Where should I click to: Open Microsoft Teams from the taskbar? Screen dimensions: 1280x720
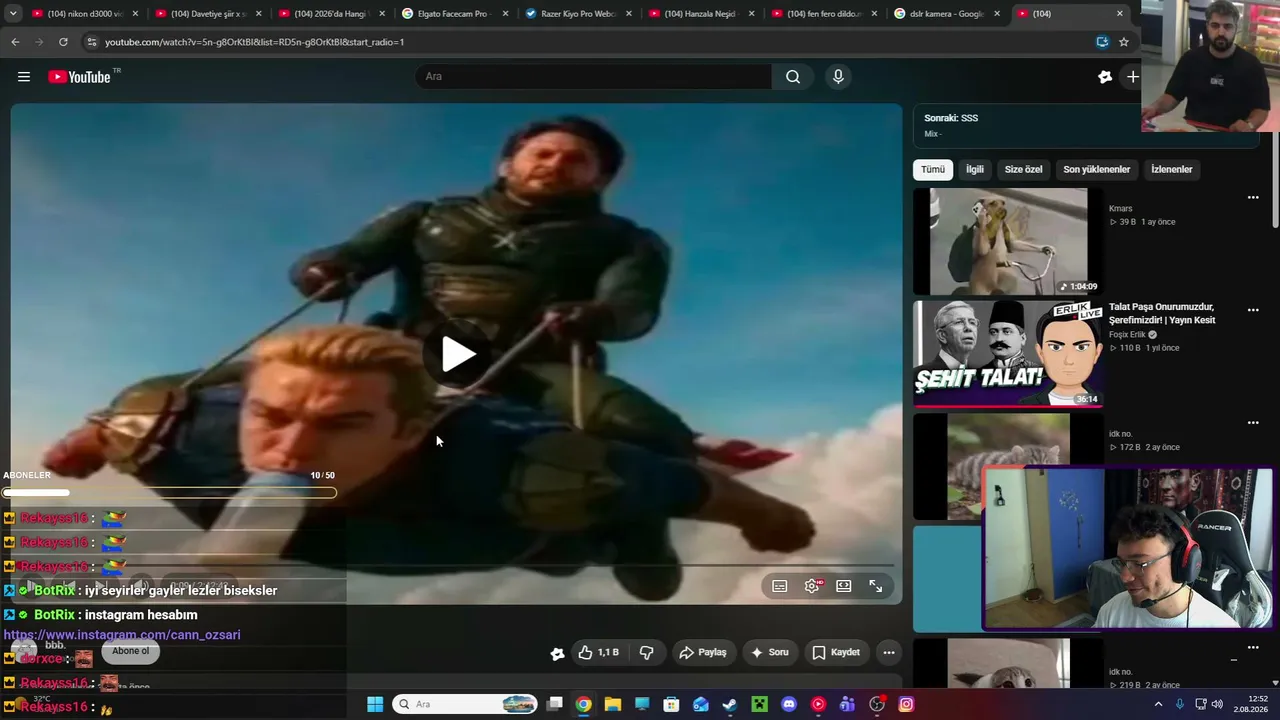point(848,704)
